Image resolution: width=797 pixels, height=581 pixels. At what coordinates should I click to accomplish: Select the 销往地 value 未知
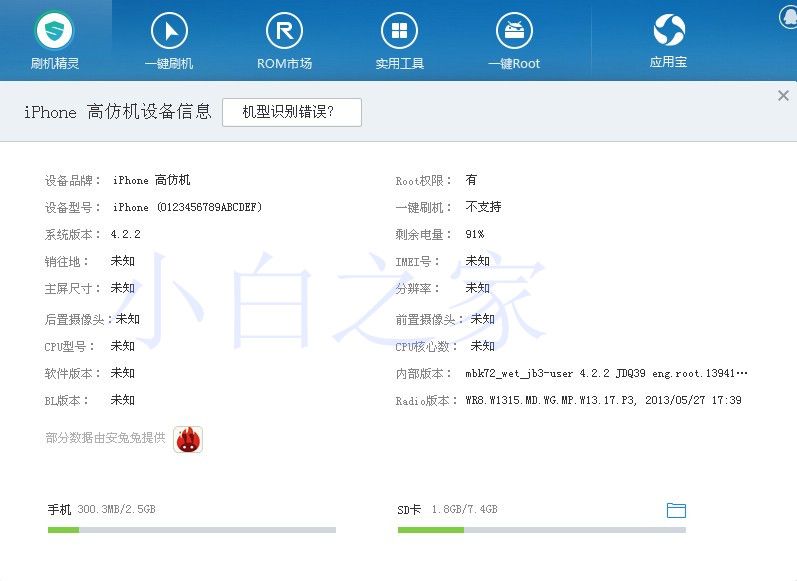click(122, 261)
